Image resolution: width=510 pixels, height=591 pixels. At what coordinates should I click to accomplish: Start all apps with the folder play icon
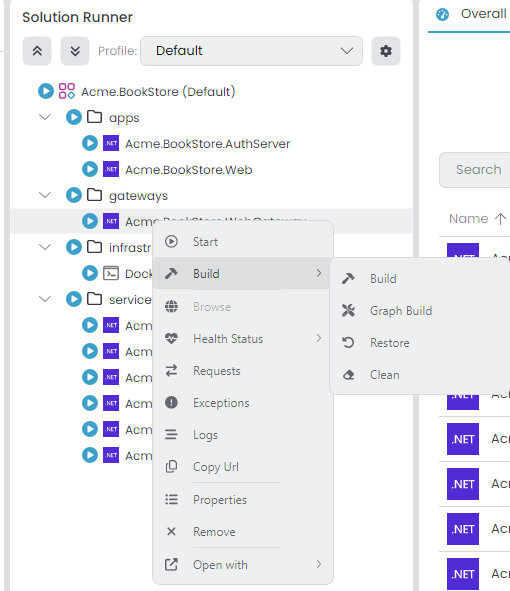tap(74, 117)
